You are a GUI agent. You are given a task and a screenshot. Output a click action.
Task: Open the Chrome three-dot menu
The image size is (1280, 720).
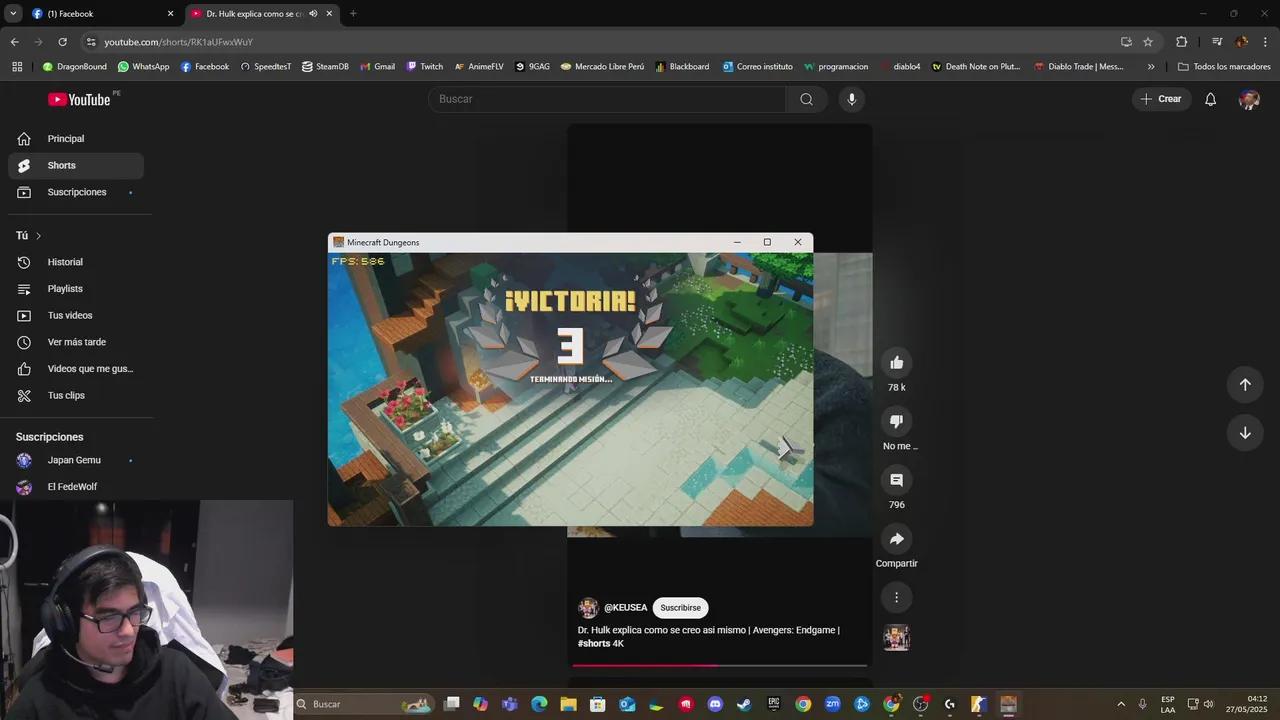1266,42
